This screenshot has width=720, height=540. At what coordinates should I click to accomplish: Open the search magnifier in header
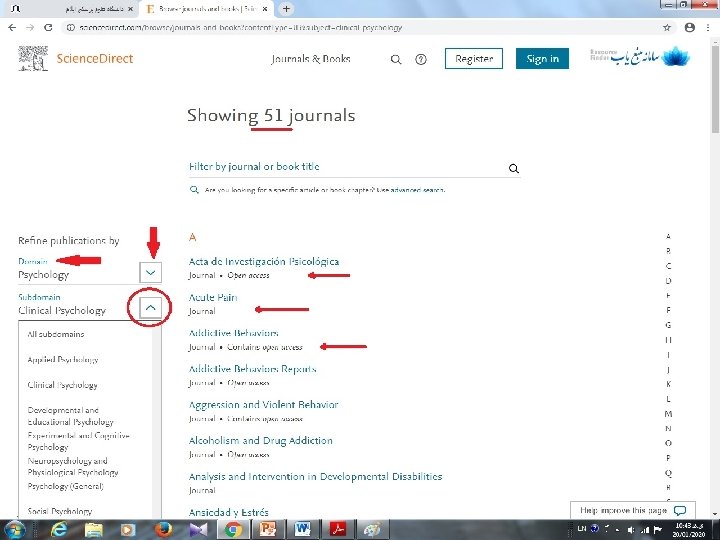tap(396, 59)
